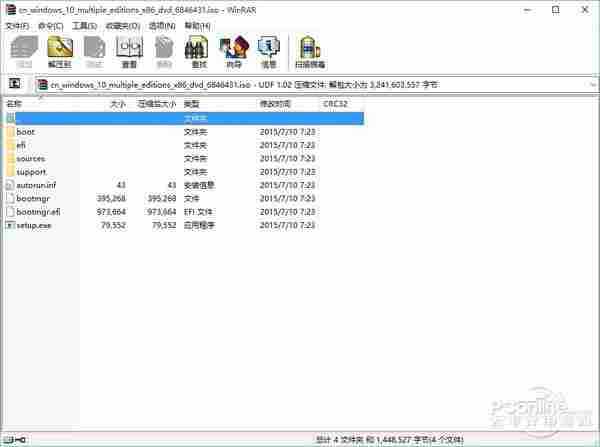
Task: Go up one level using arrow button
Action: pyautogui.click(x=15, y=85)
